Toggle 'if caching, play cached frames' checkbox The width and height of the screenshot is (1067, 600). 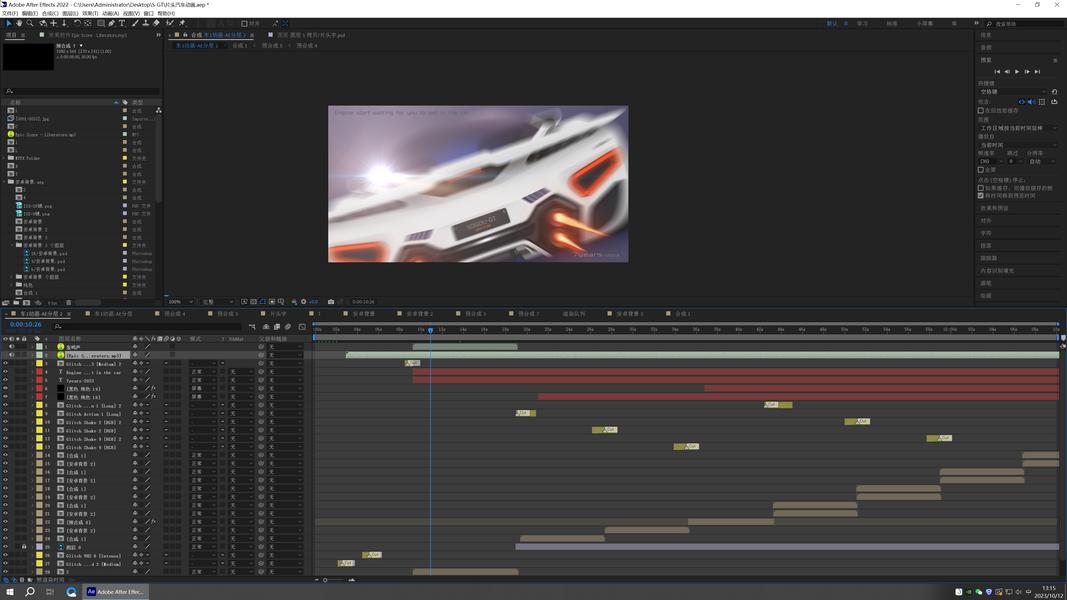981,188
